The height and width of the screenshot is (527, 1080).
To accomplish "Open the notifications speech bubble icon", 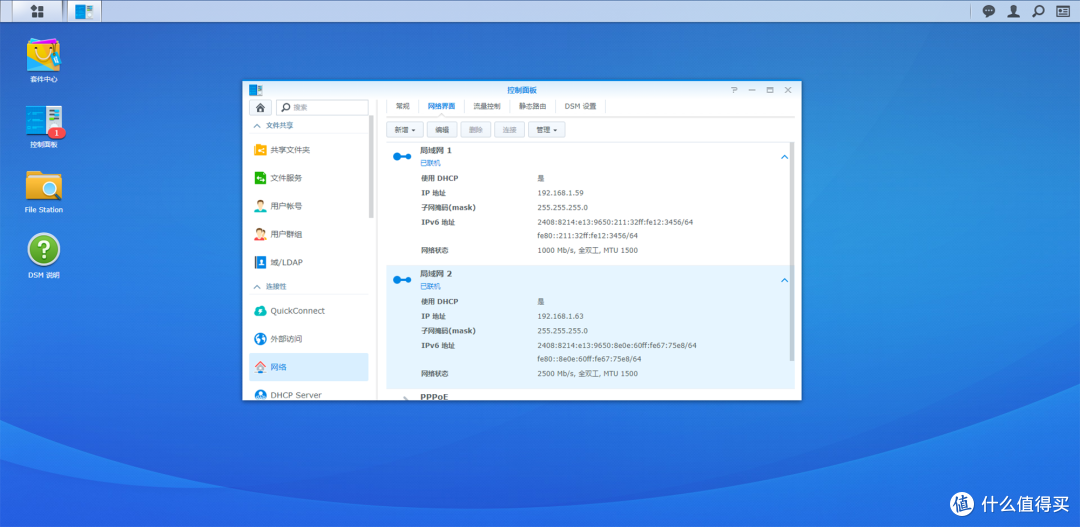I will [989, 11].
